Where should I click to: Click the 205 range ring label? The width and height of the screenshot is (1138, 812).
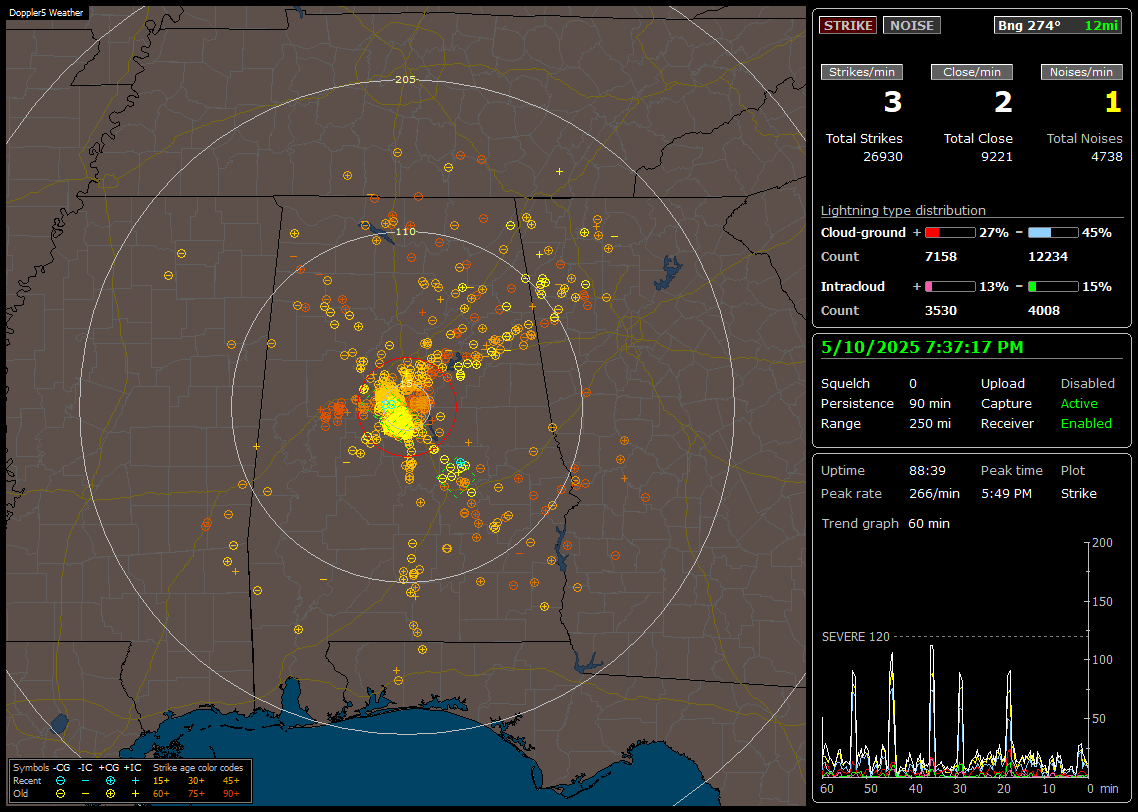coord(405,80)
